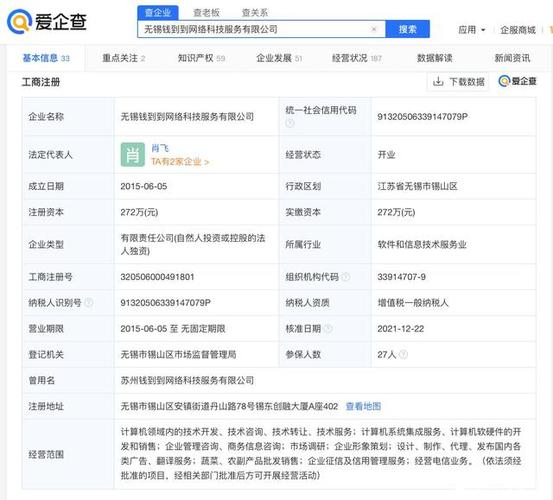Image resolution: width=553 pixels, height=500 pixels.
Task: Open legal representative 肖飞 profile link
Action: (x=160, y=148)
